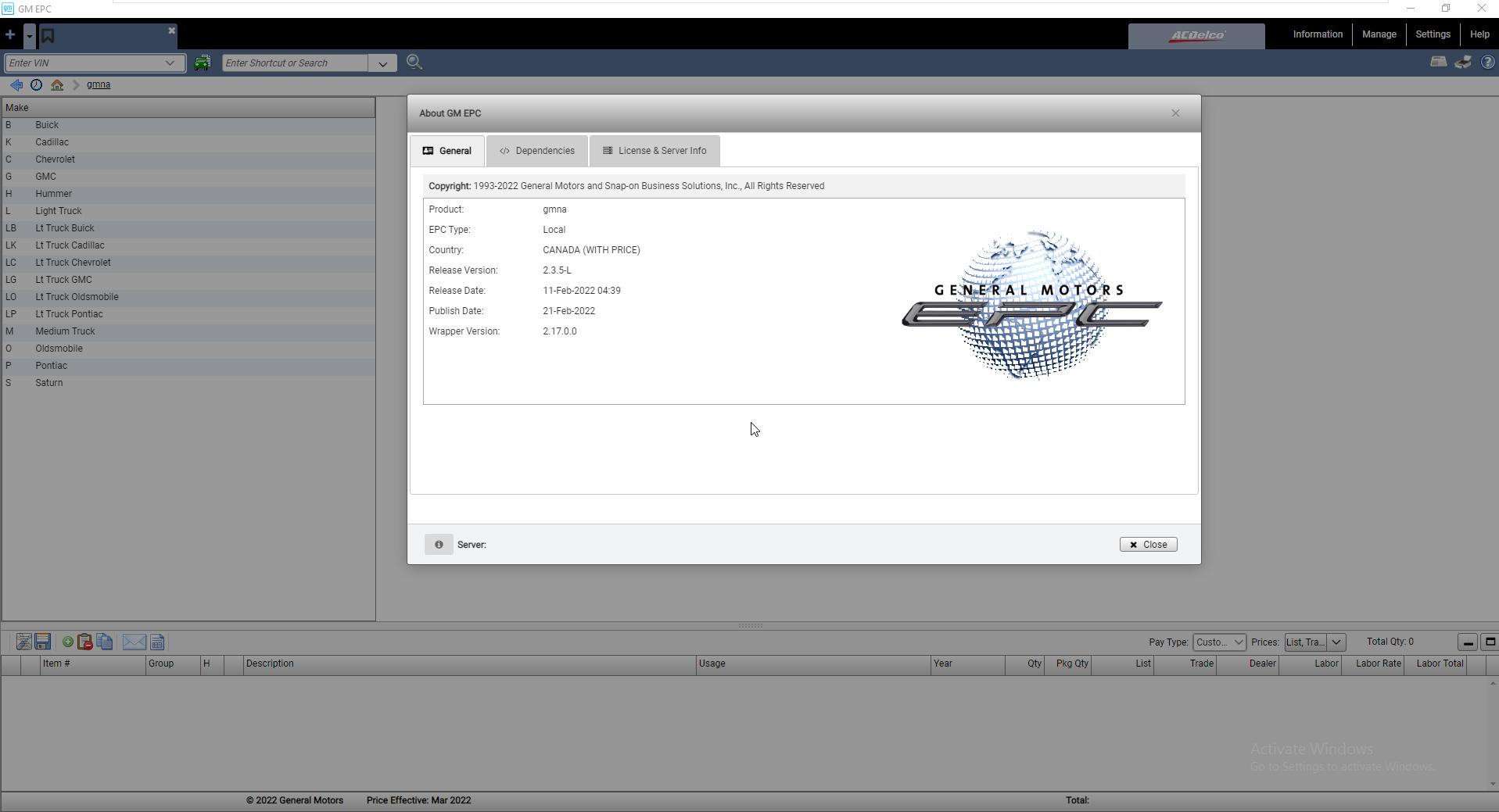Viewport: 1499px width, 812px height.
Task: Click the Close button in About dialog
Action: [x=1148, y=545]
